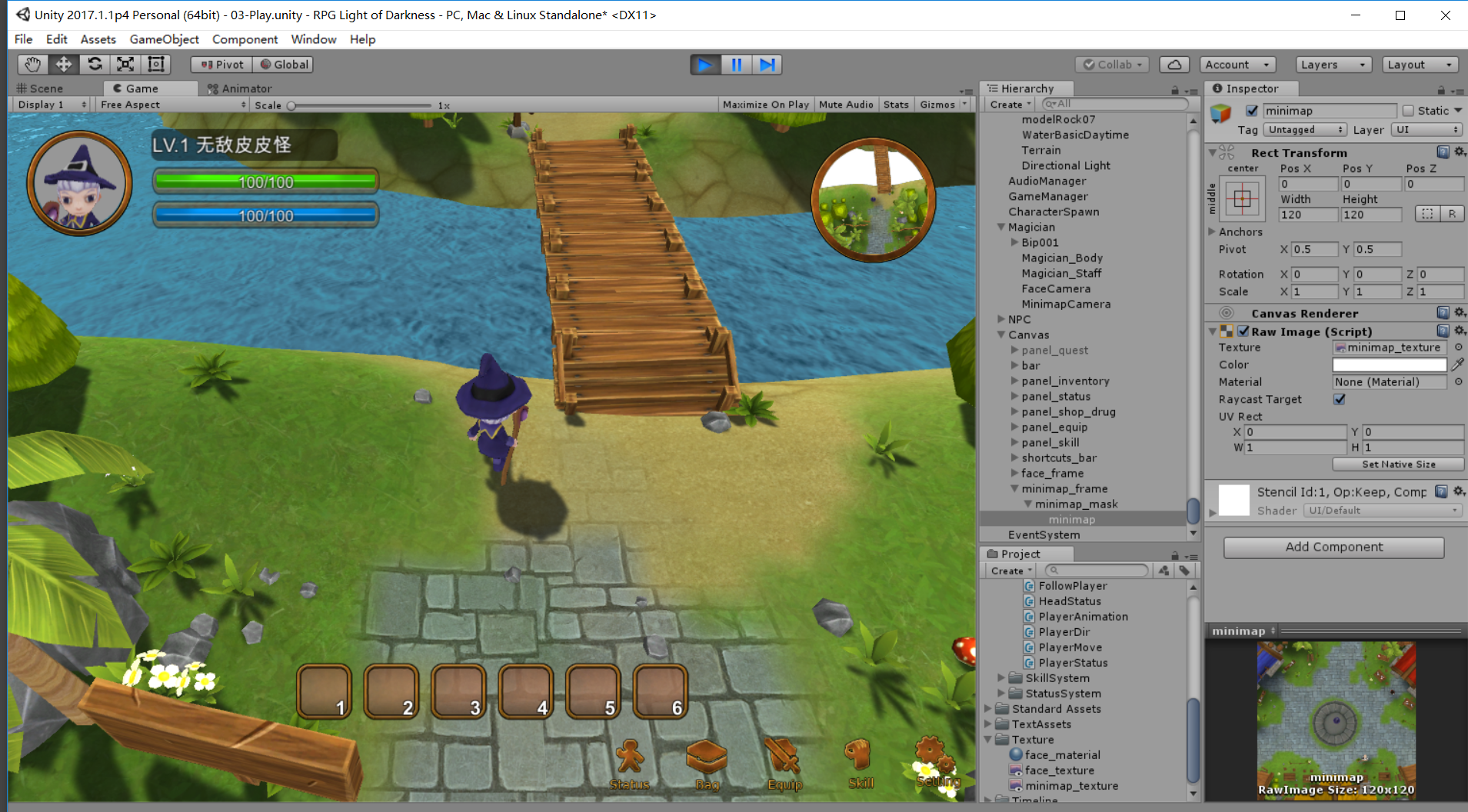Open the Cloud services icon
Image resolution: width=1468 pixels, height=812 pixels.
pyautogui.click(x=1174, y=65)
